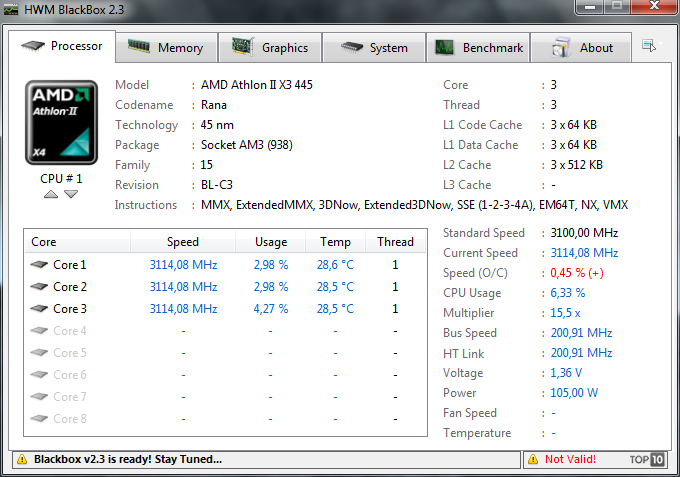Sort by the Usage column header
Screen dimensions: 680x477
(271, 242)
